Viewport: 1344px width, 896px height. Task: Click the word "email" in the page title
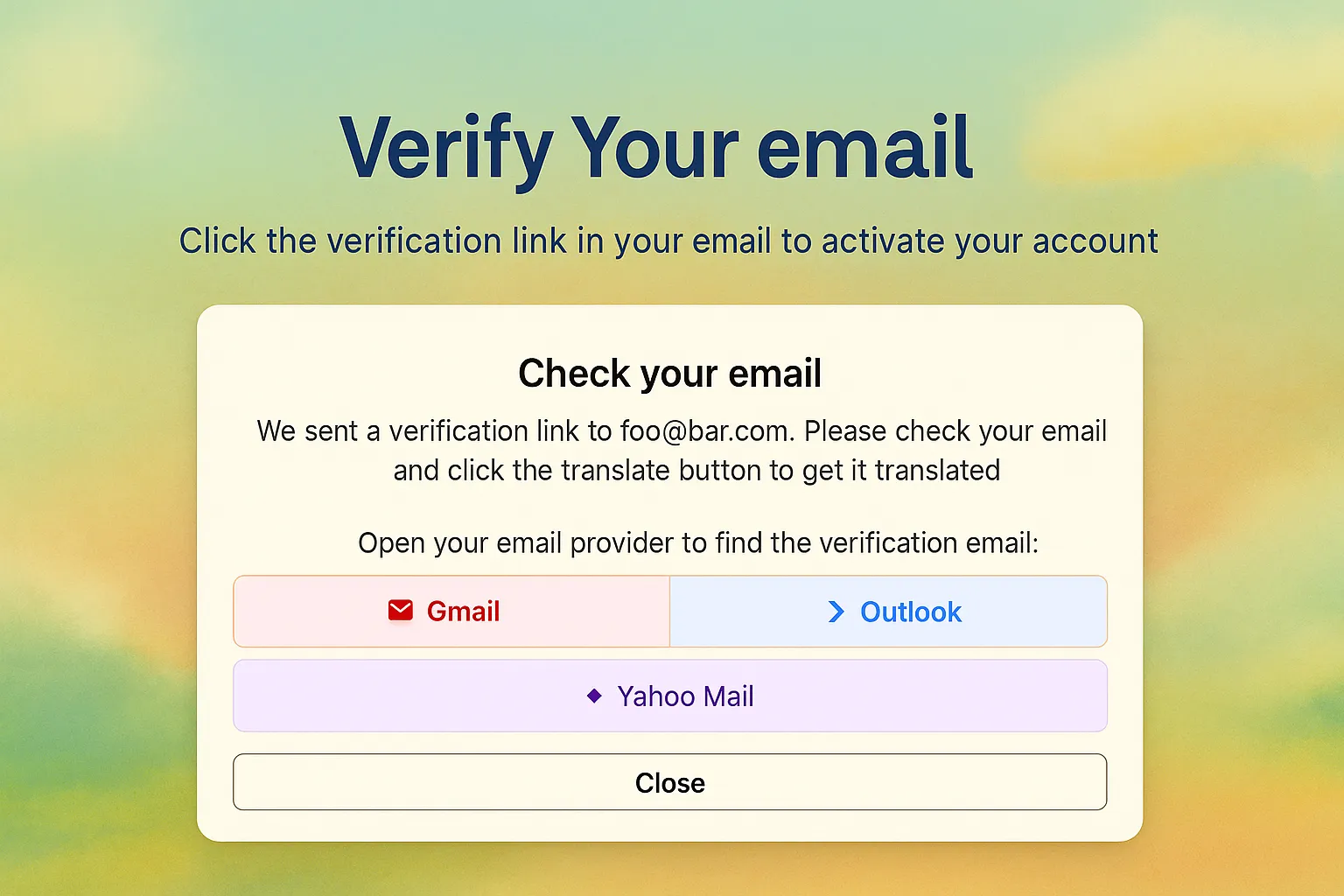[x=865, y=147]
